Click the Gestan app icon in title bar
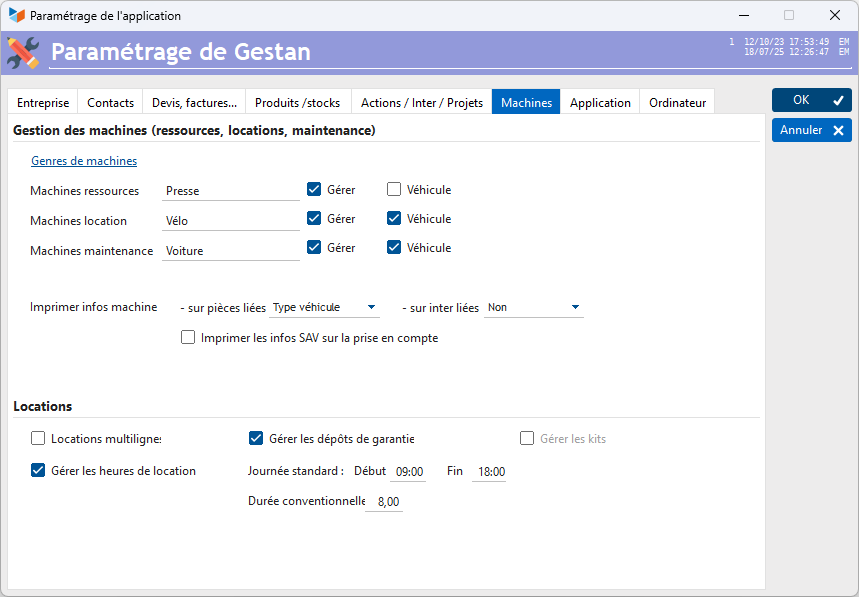The height and width of the screenshot is (597, 859). click(x=17, y=16)
